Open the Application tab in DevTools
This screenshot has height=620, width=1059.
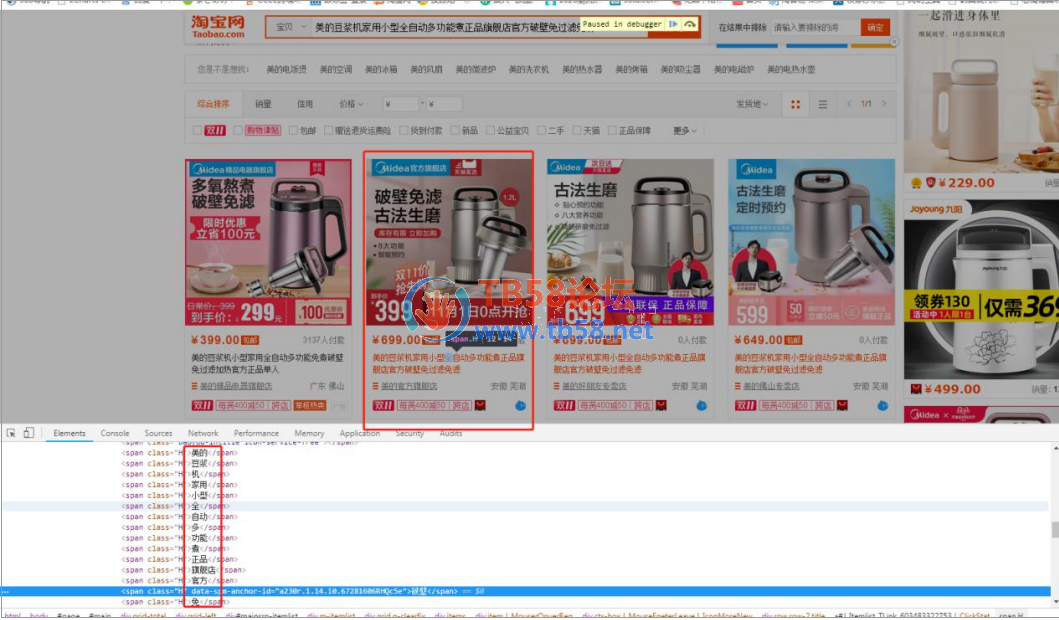pos(360,433)
